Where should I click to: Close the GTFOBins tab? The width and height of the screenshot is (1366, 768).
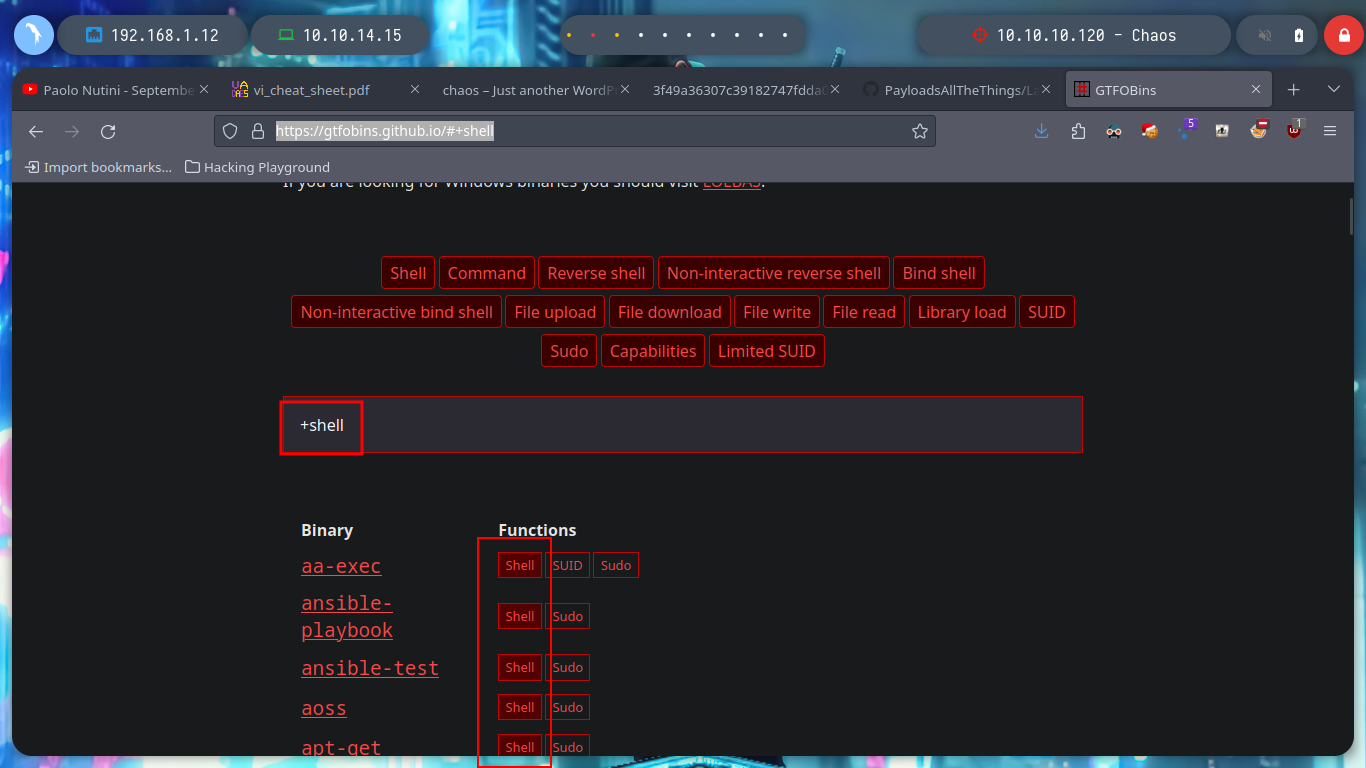(1257, 90)
